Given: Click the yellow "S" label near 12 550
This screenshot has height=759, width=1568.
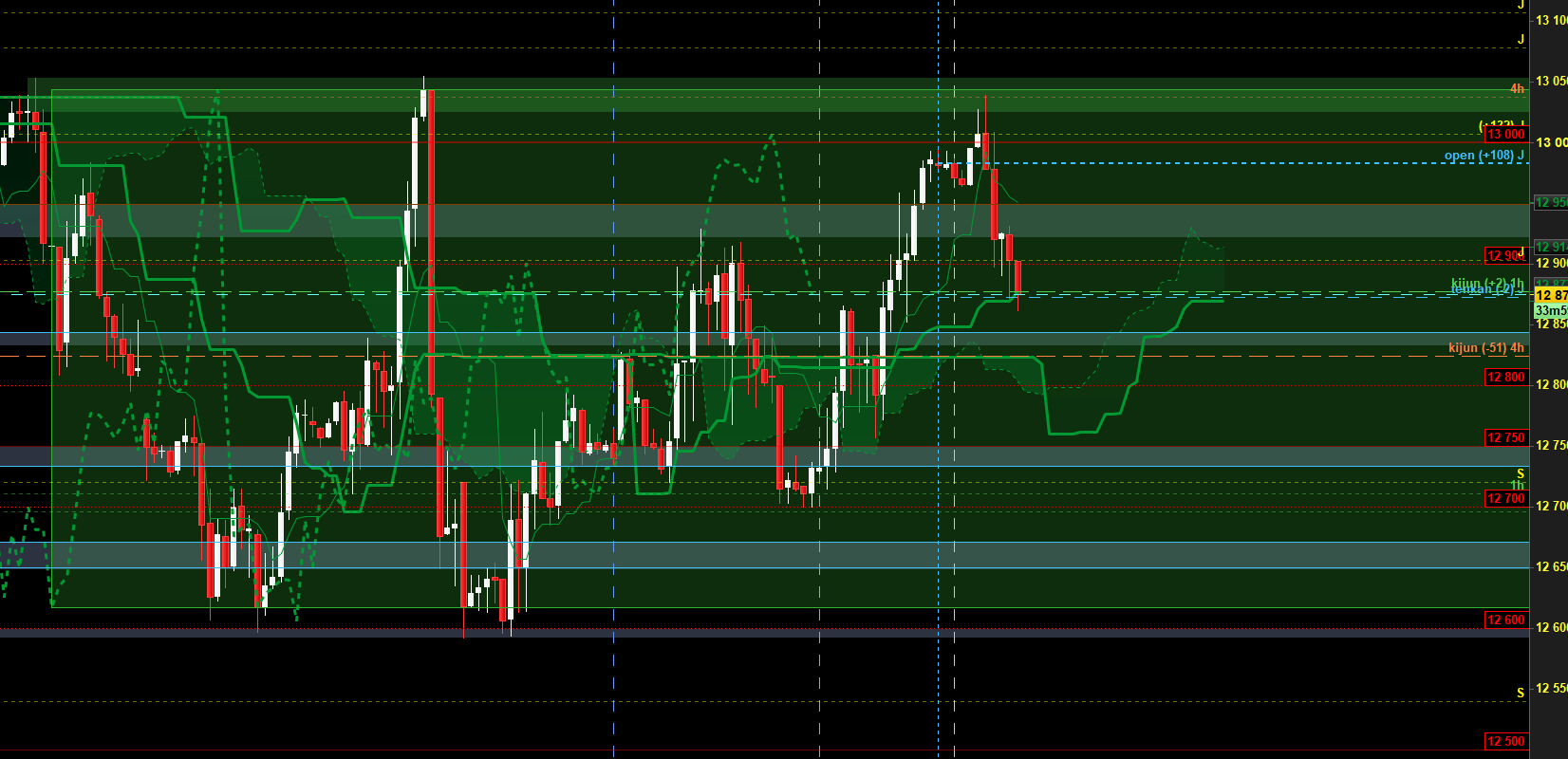Looking at the screenshot, I should pyautogui.click(x=1521, y=694).
